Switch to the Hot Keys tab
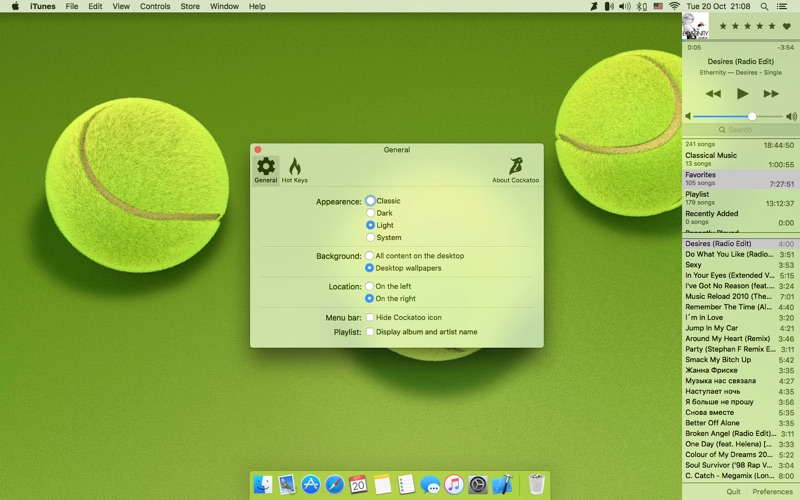 (x=294, y=170)
